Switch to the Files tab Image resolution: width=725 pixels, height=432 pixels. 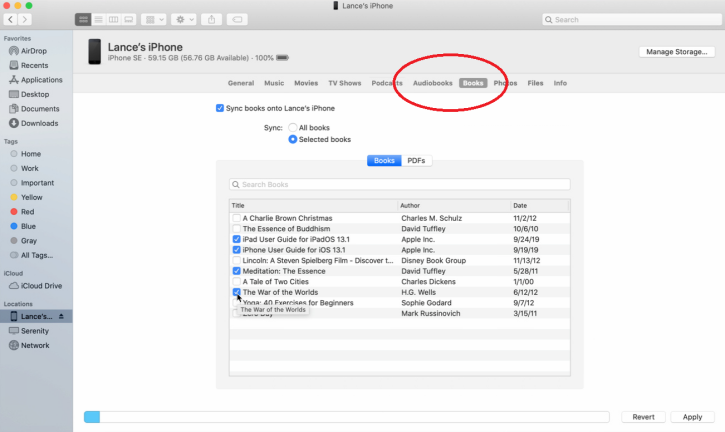point(535,83)
